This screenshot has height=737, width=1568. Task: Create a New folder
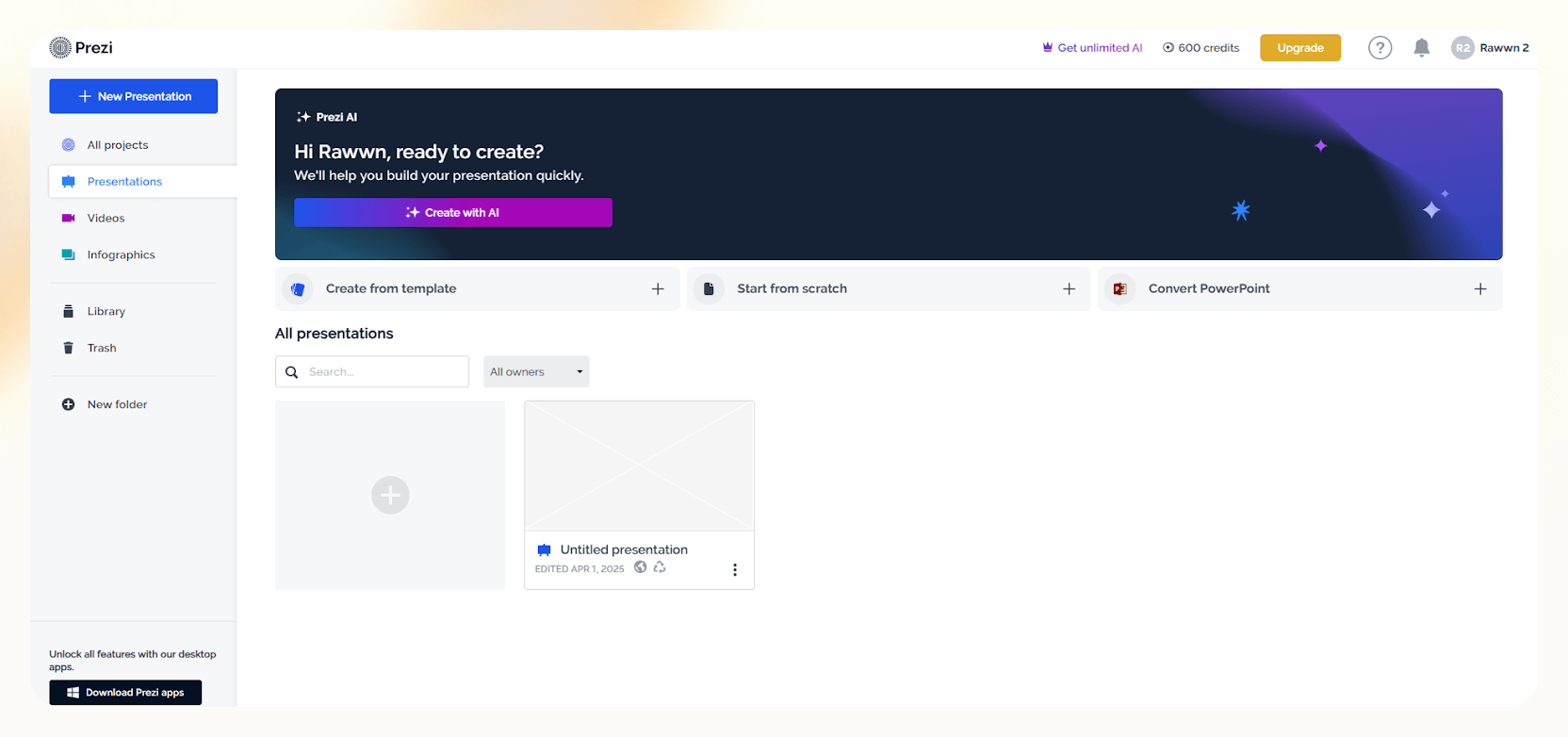(117, 404)
